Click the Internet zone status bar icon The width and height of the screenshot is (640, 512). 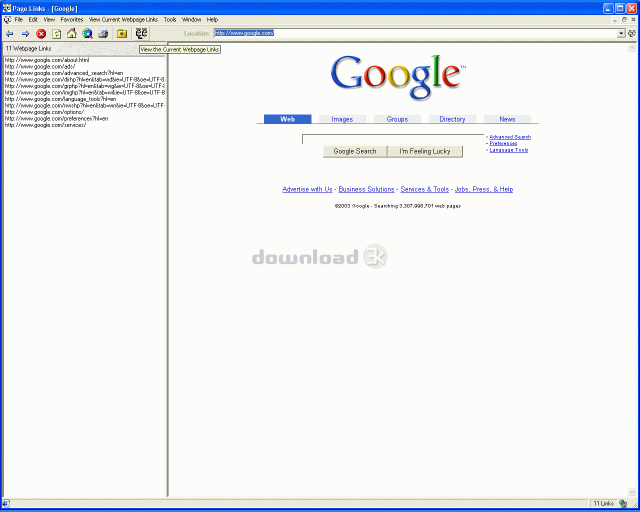623,503
